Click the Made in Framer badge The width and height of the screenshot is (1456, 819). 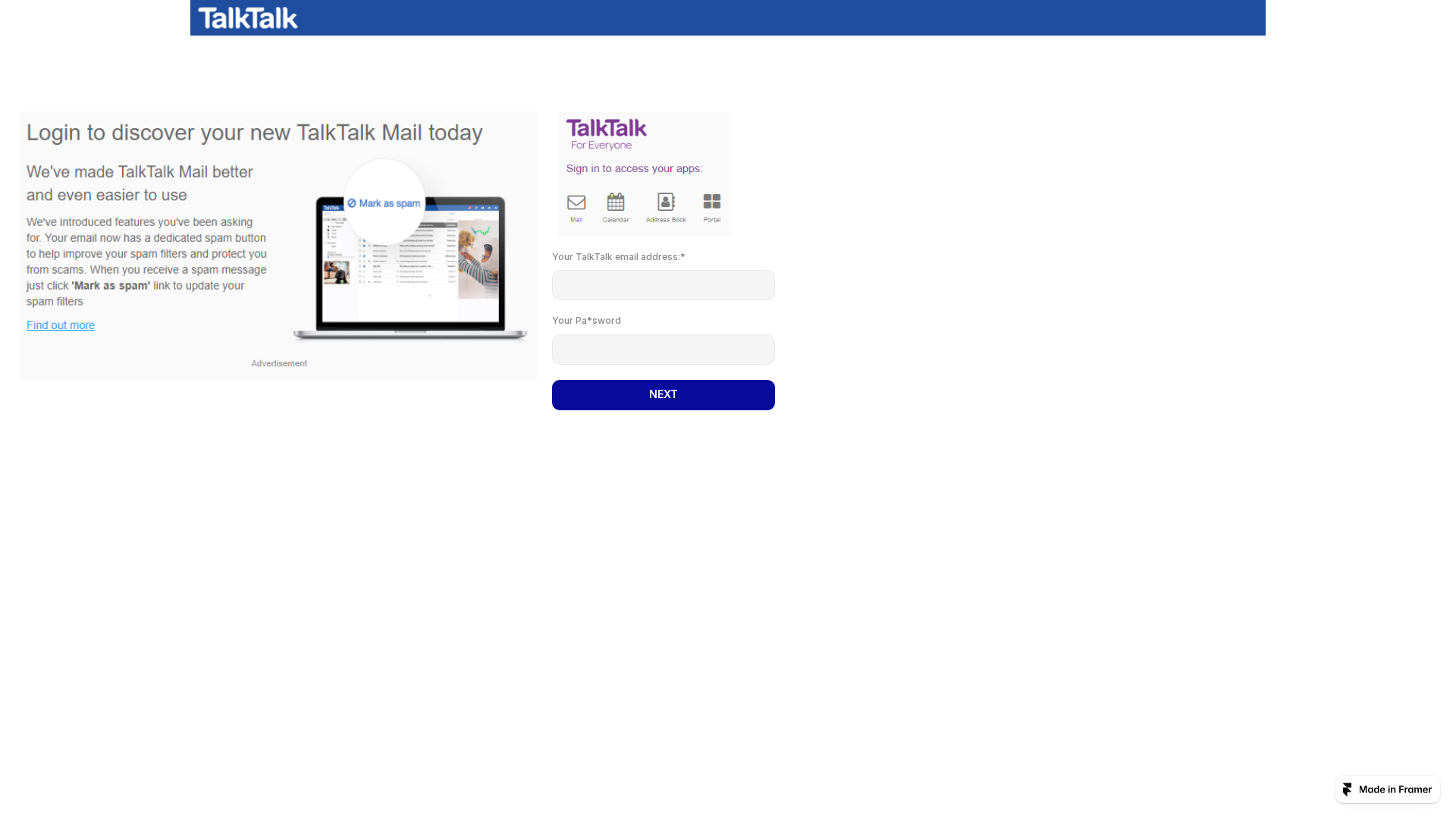tap(1387, 789)
